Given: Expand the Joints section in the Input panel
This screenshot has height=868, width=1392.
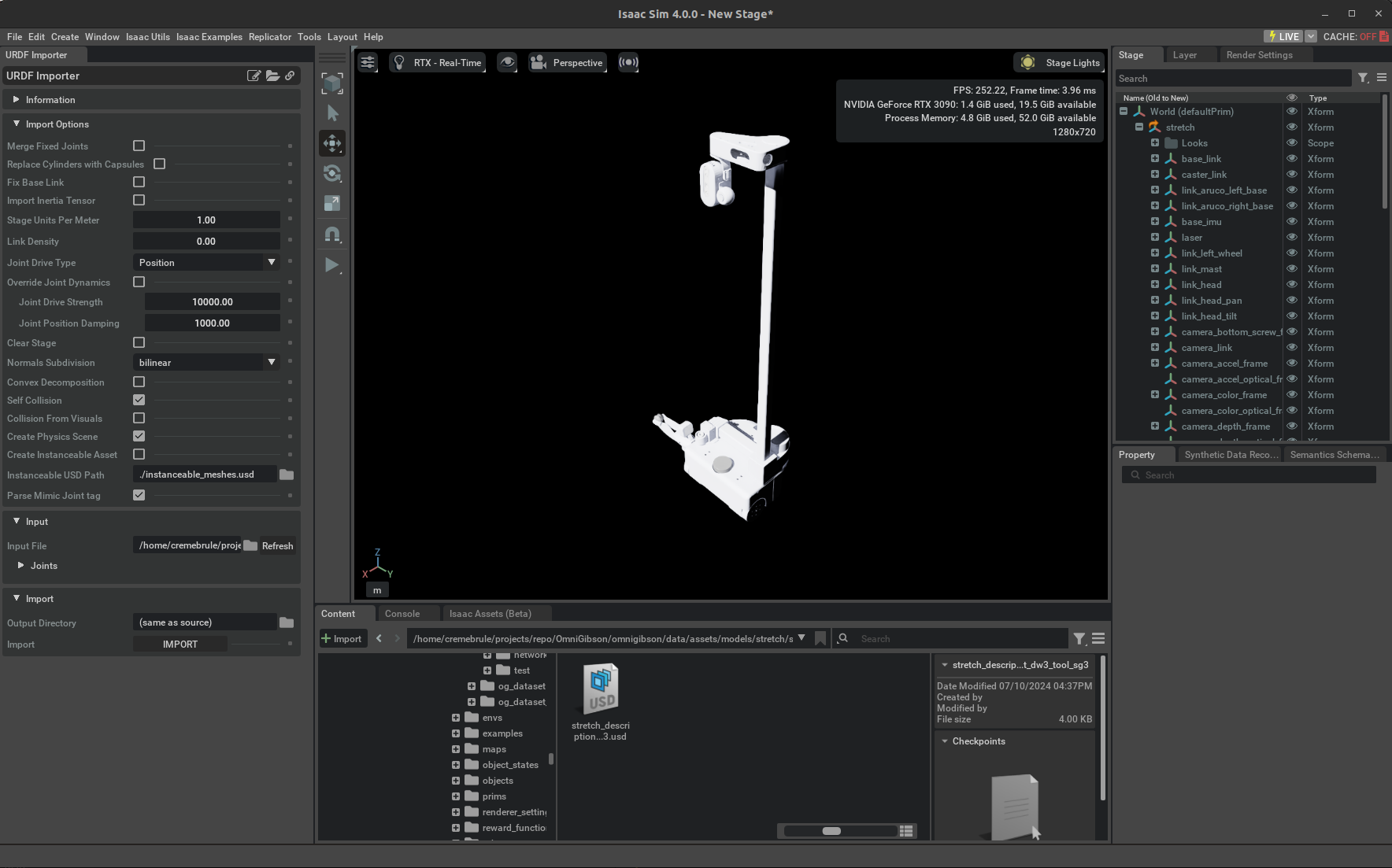Looking at the screenshot, I should pos(22,565).
